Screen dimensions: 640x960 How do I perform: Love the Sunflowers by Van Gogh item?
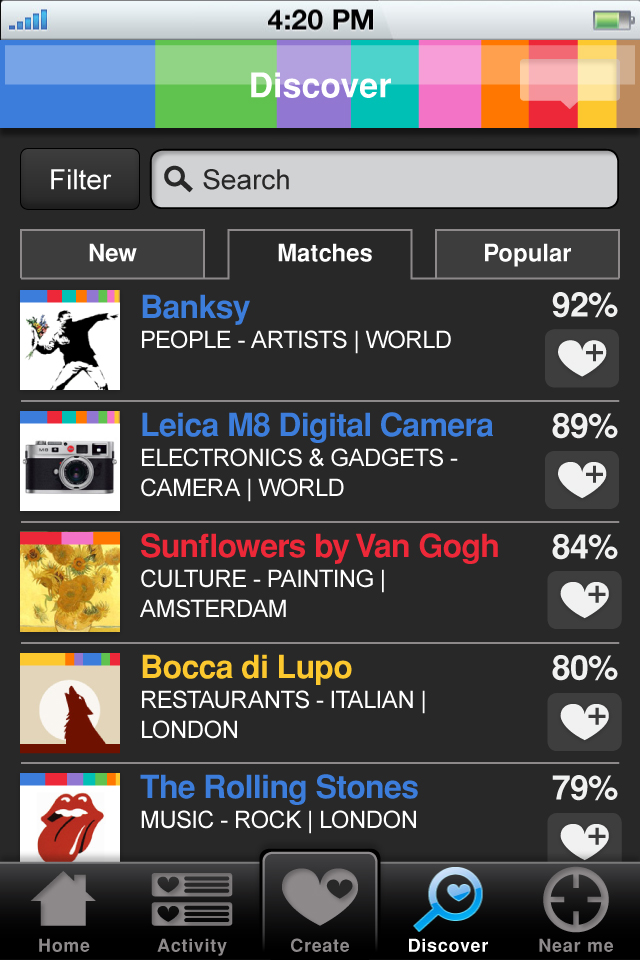(x=584, y=600)
